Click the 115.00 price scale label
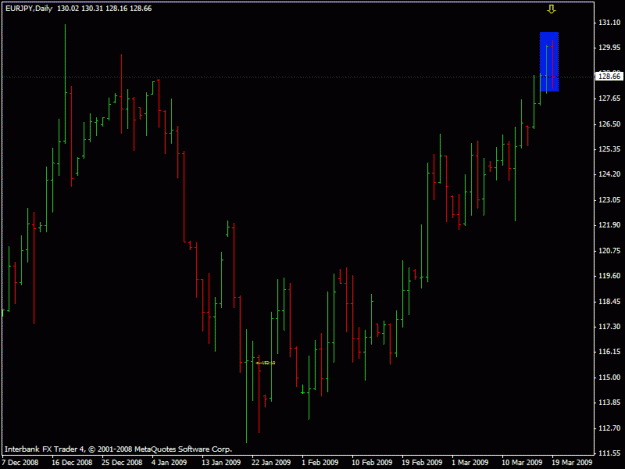 (609, 377)
